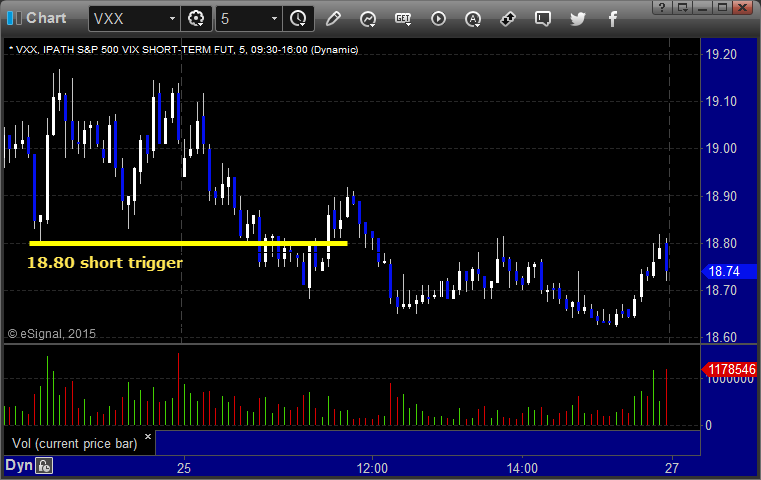Click the Chart window title label

pos(46,18)
